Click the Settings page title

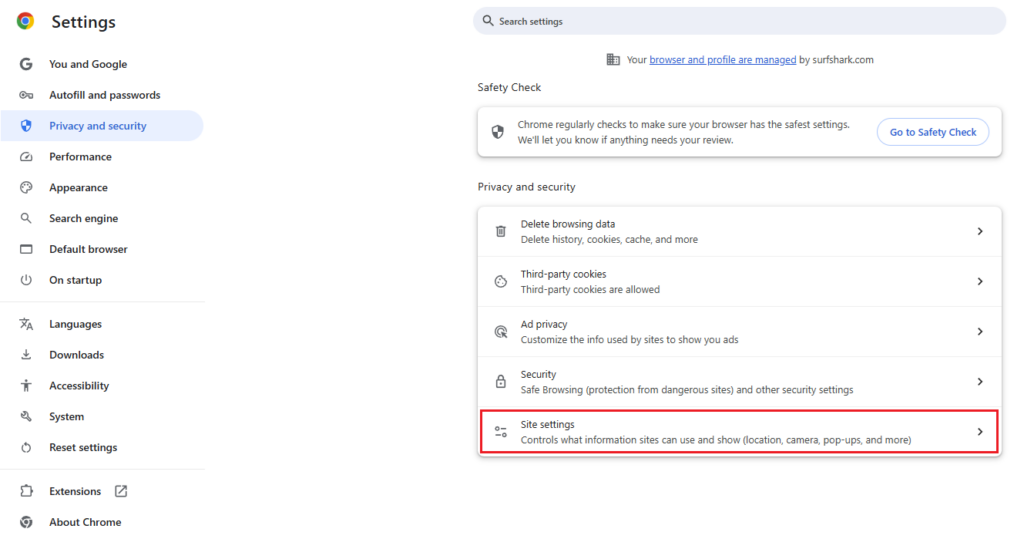(x=84, y=22)
